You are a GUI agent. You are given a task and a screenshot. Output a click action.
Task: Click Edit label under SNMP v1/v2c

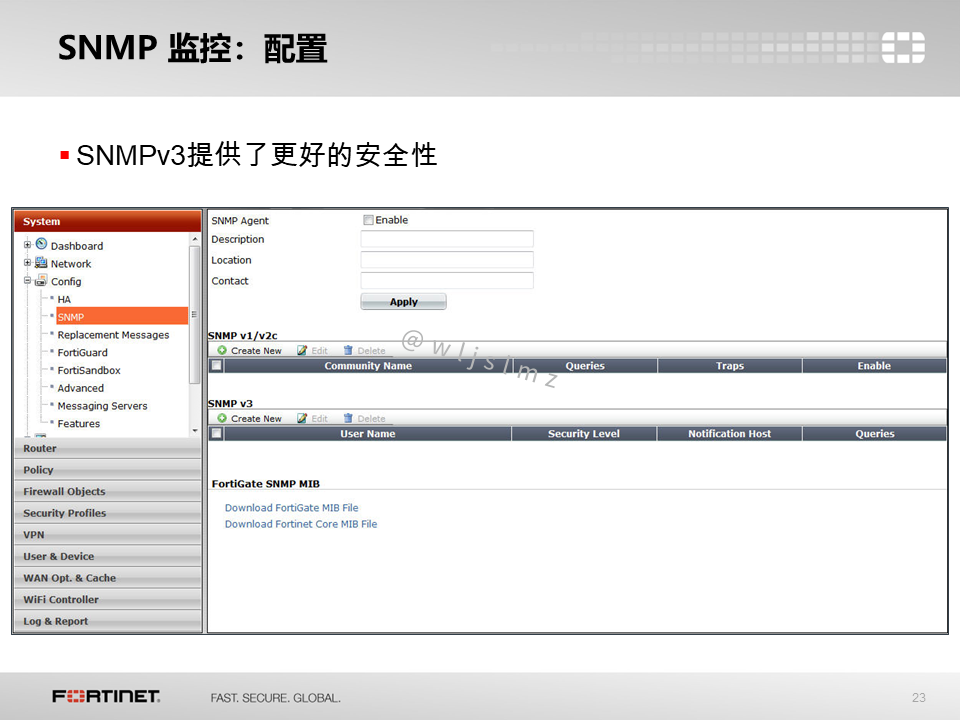click(320, 351)
